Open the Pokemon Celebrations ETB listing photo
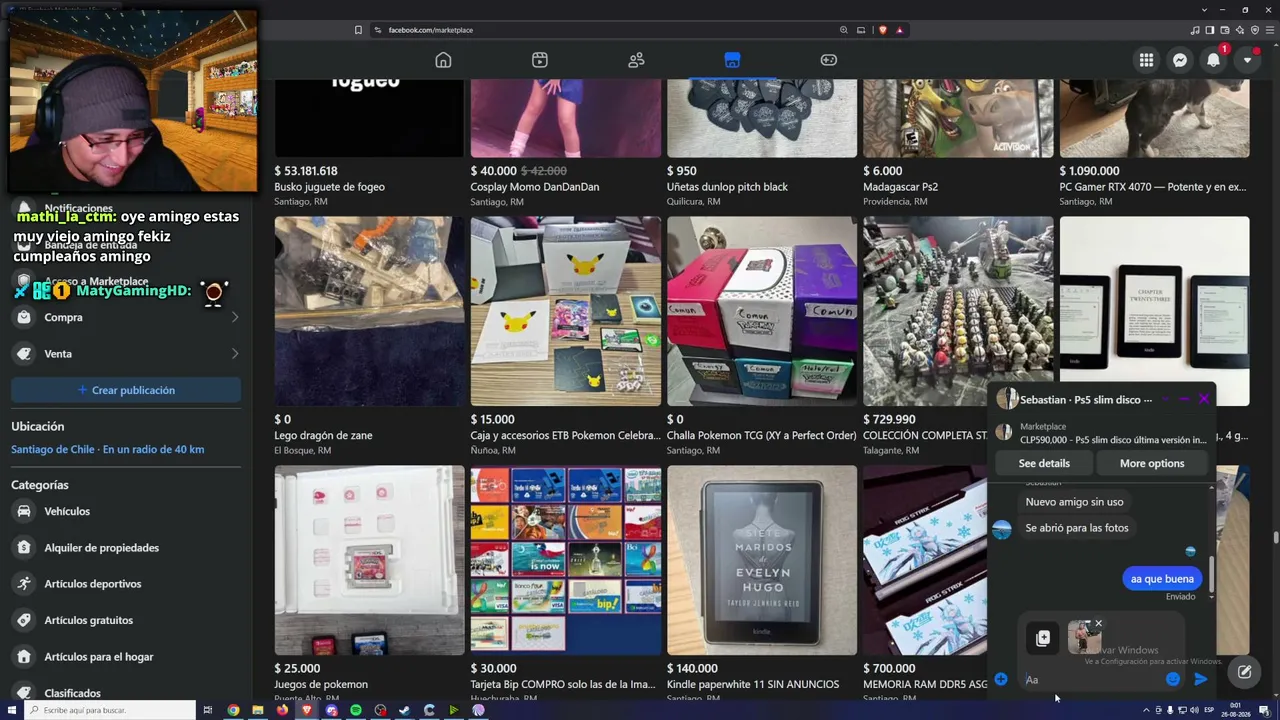This screenshot has height=720, width=1280. tap(566, 311)
